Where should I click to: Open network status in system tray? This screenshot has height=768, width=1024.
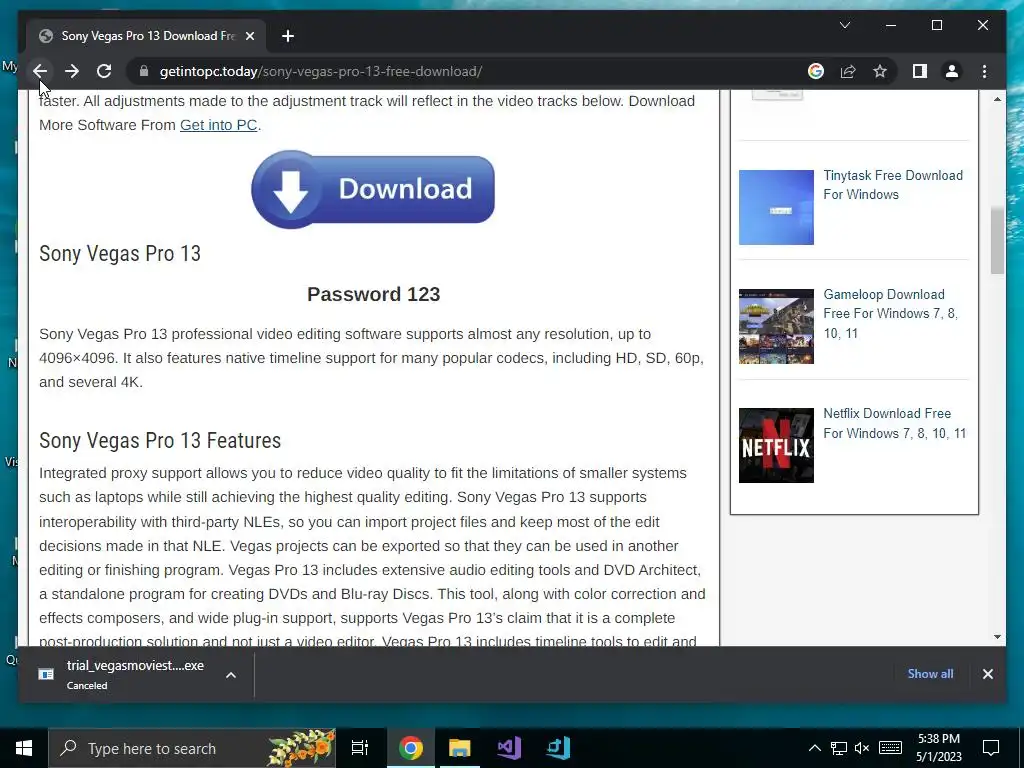pyautogui.click(x=839, y=748)
